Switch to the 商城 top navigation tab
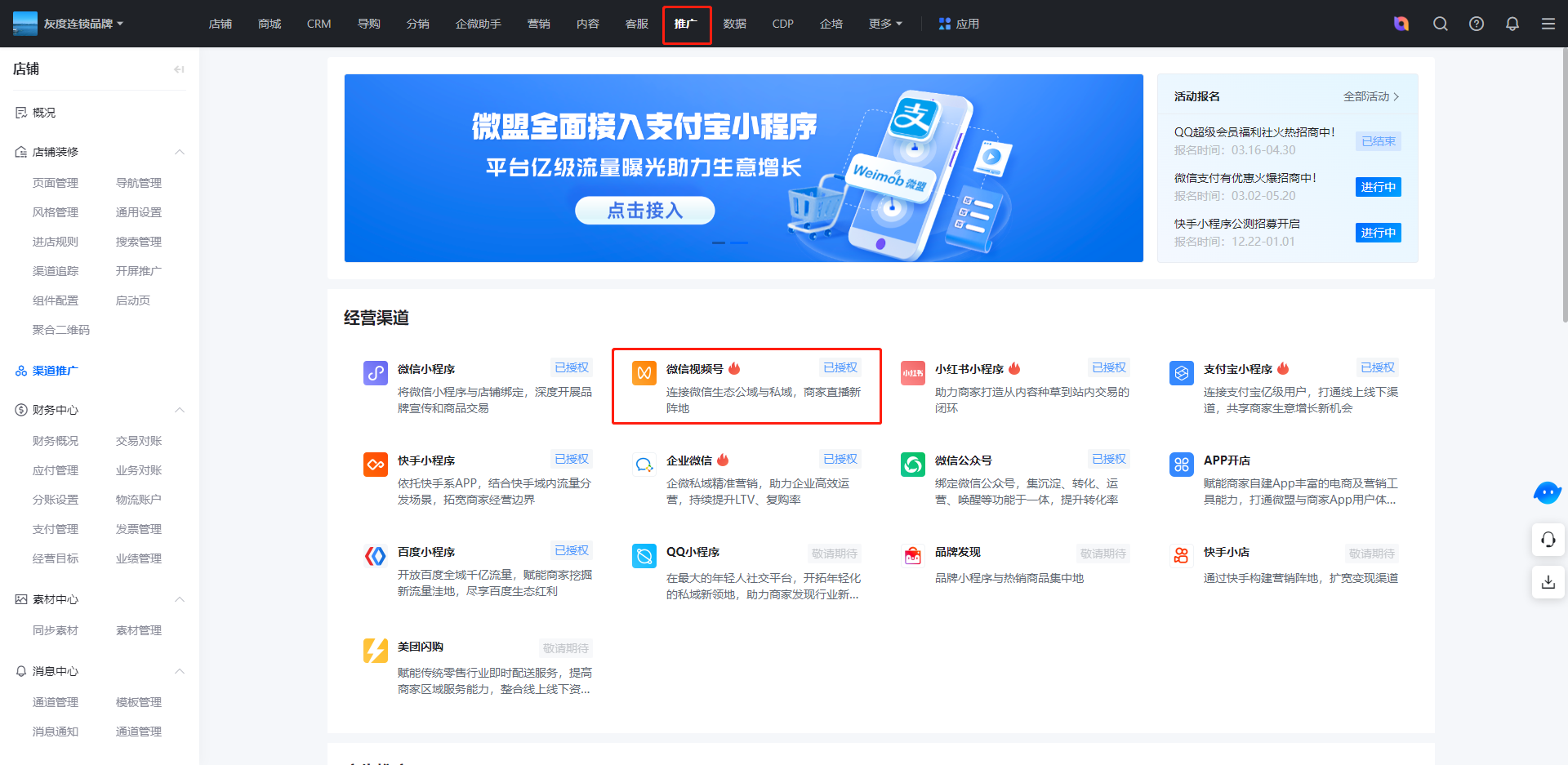Screen dimensions: 1568x765 point(269,24)
